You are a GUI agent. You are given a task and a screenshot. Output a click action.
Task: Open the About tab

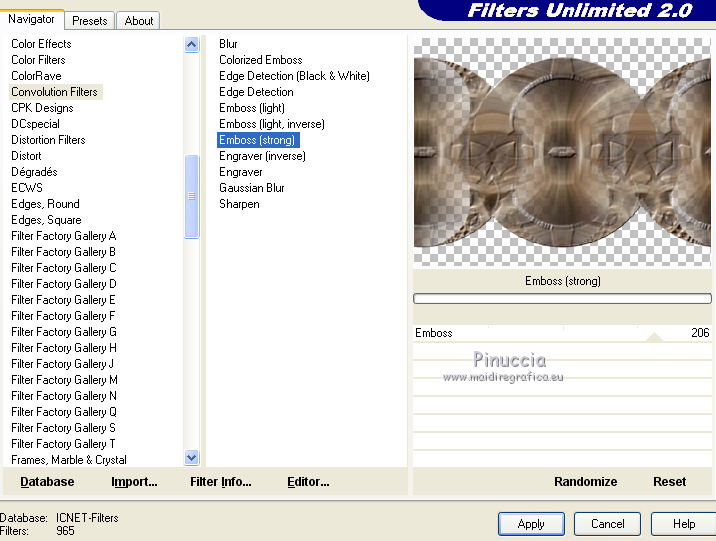pos(138,21)
